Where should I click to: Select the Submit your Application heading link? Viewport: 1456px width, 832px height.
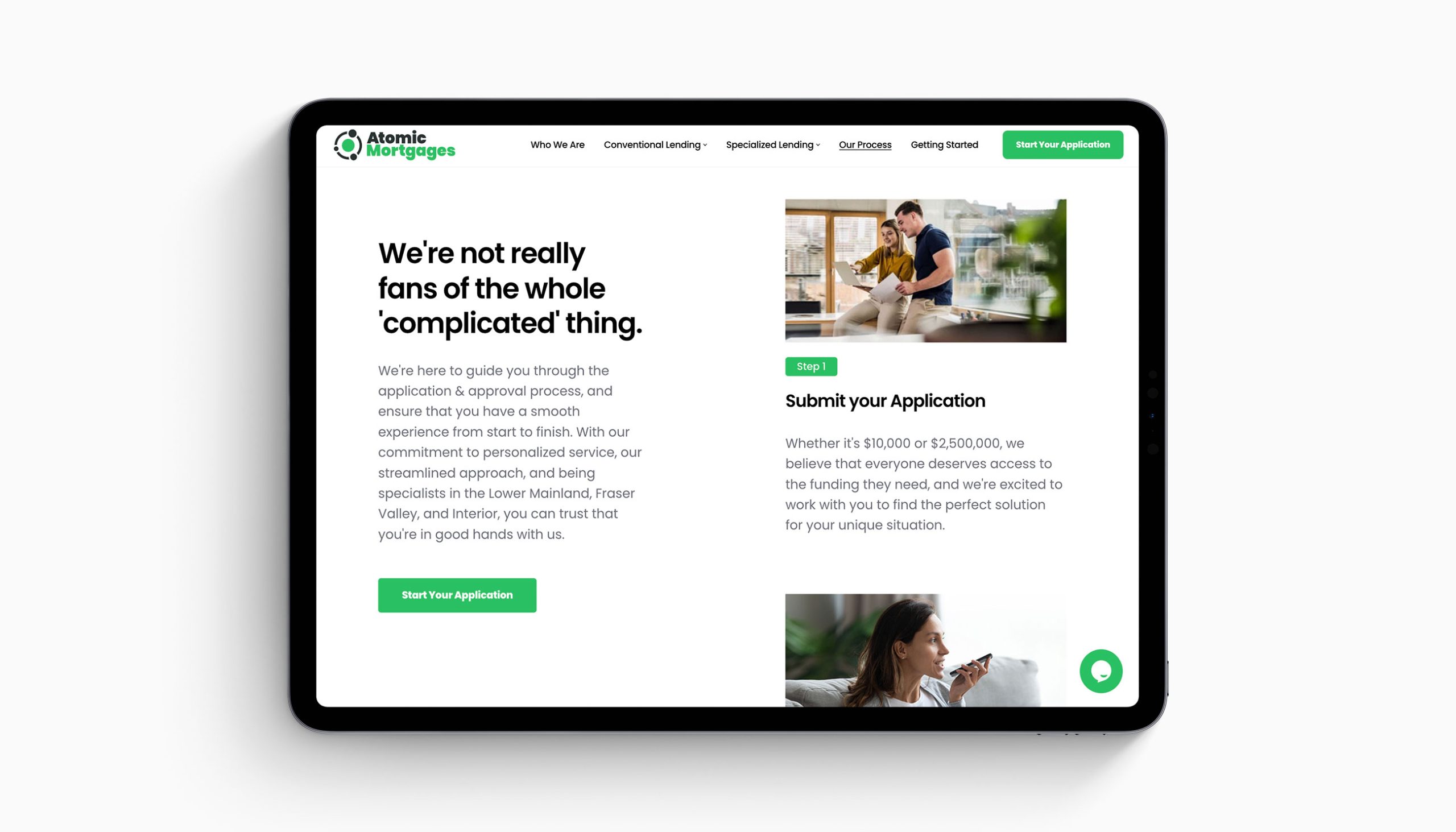[885, 399]
